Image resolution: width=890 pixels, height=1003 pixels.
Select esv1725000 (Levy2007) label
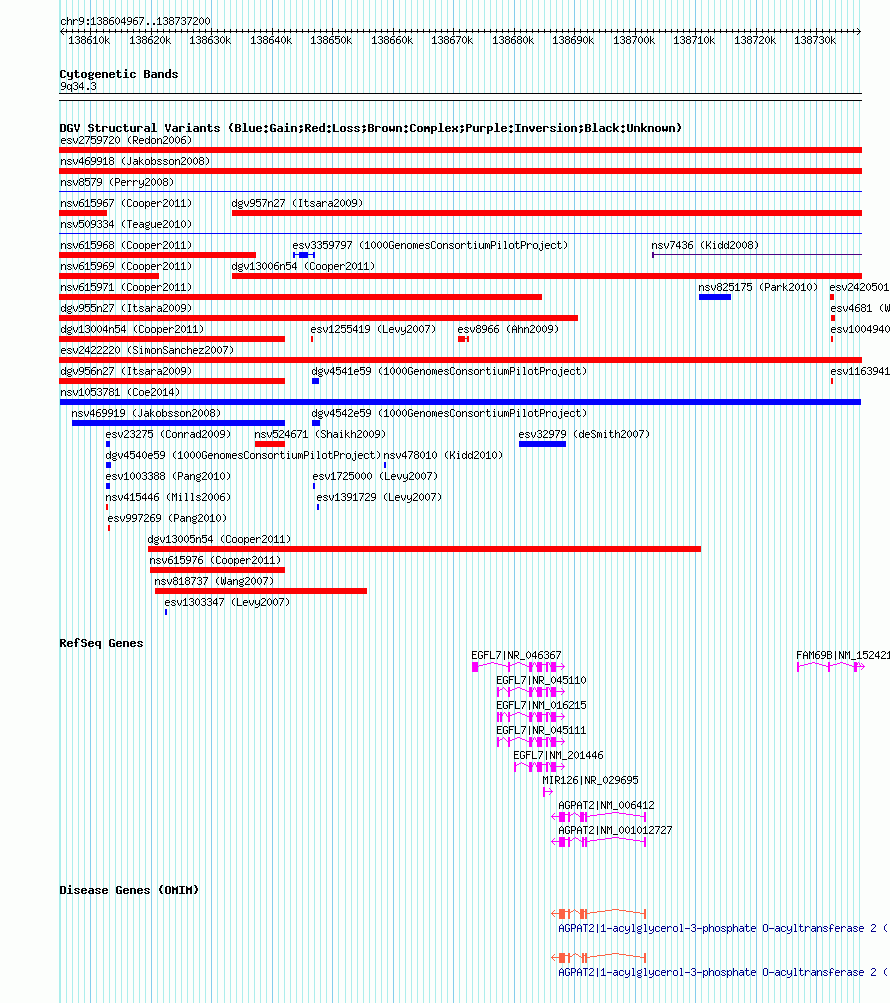tap(375, 477)
